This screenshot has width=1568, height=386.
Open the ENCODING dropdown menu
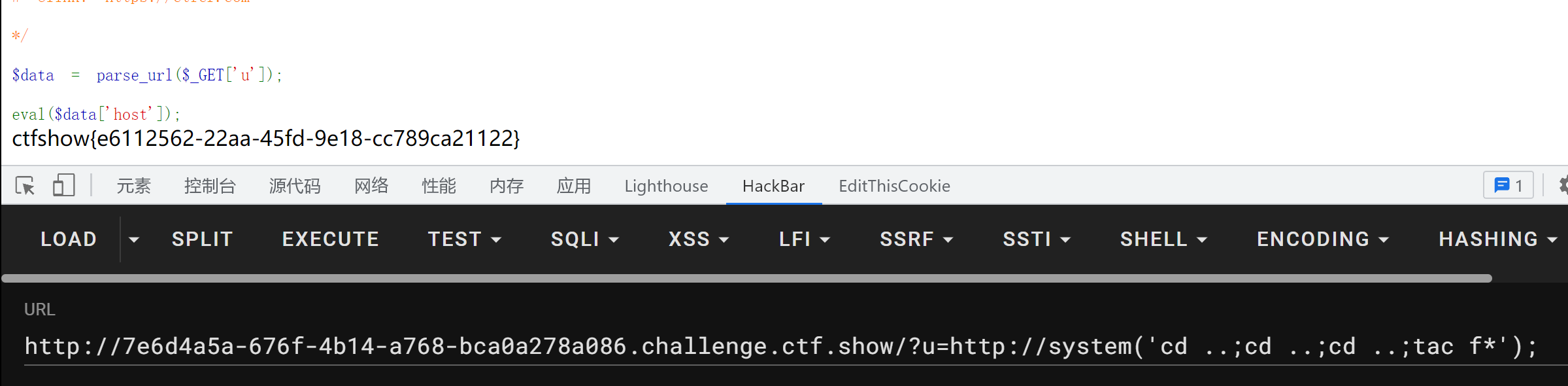click(x=1323, y=239)
